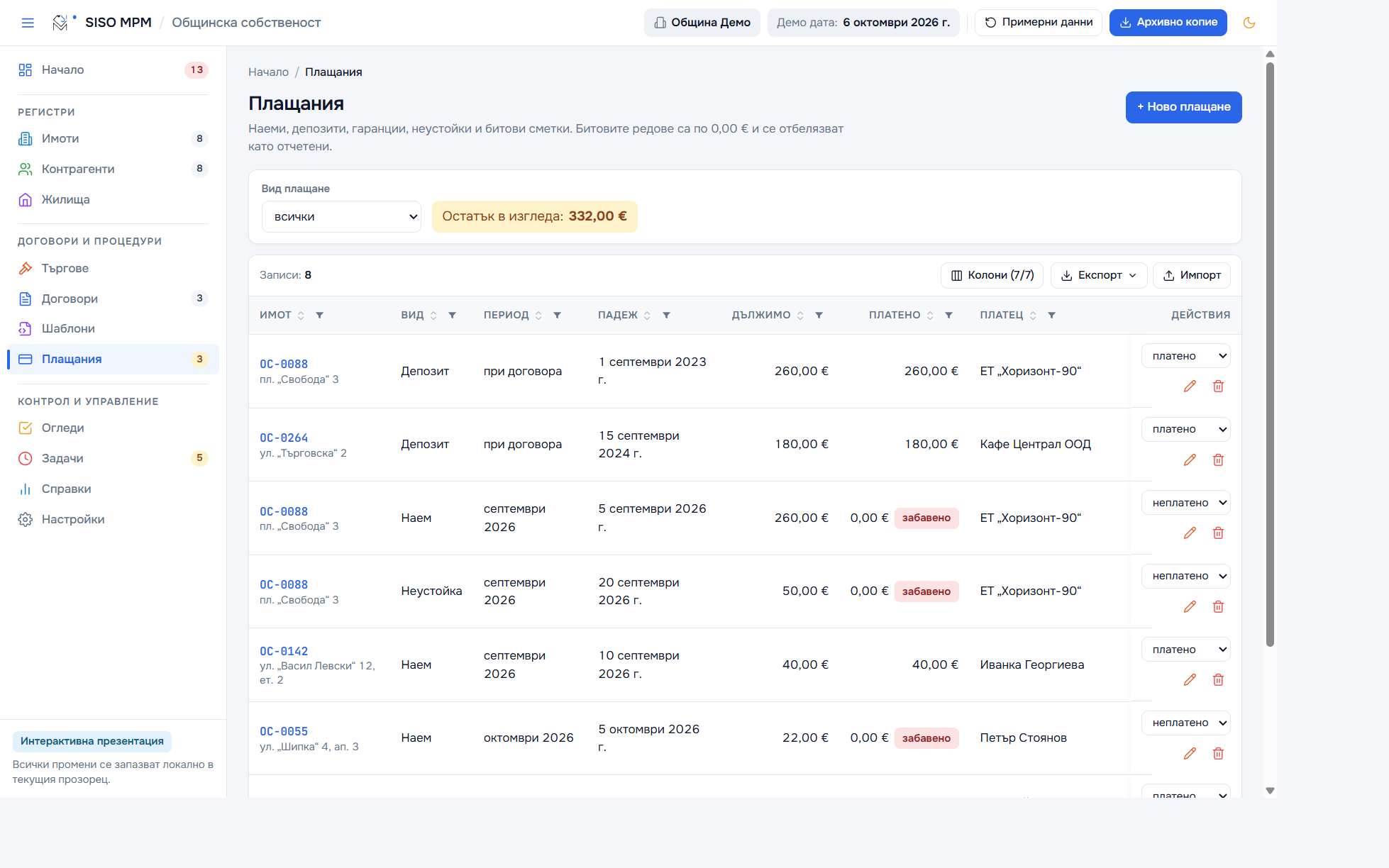
Task: Switch to dark mode moon icon
Action: (1249, 23)
